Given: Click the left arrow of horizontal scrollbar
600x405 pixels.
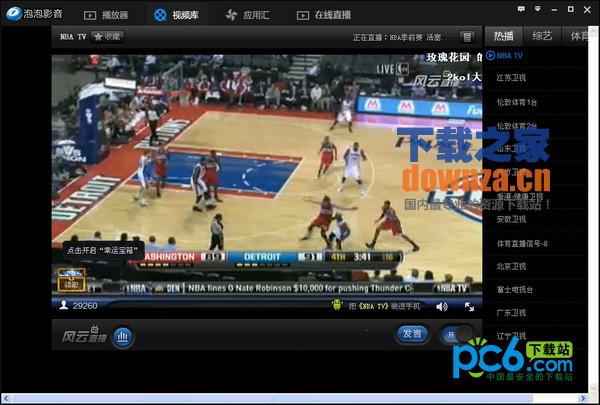Looking at the screenshot, I should tap(5, 398).
